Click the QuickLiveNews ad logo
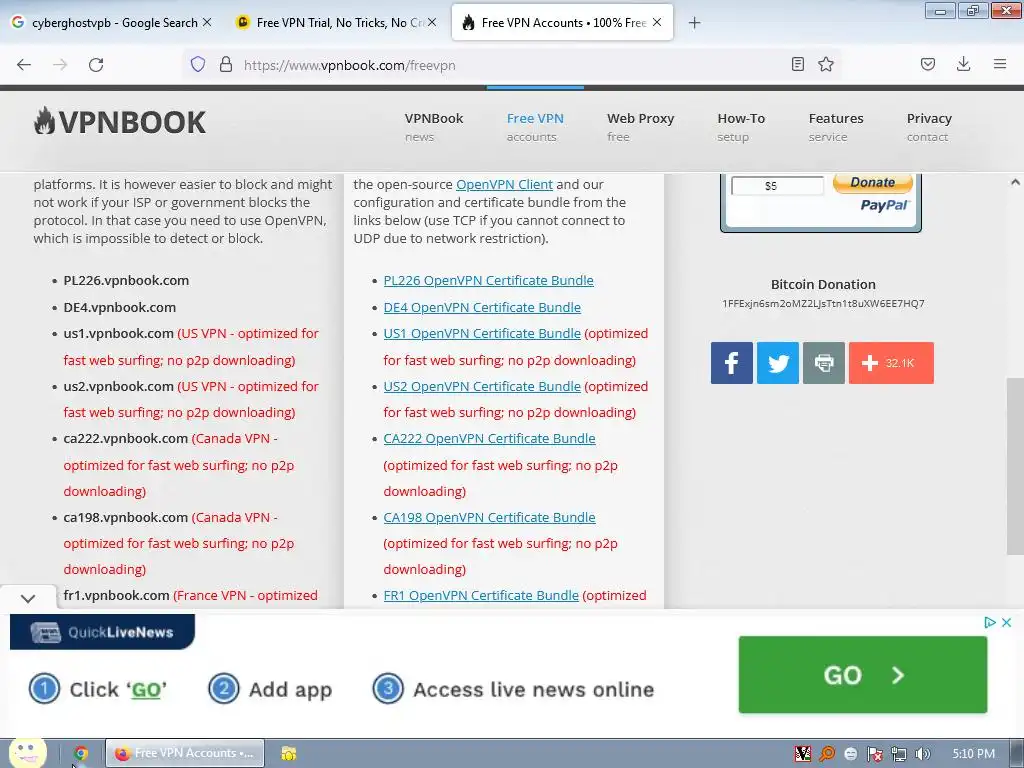The width and height of the screenshot is (1024, 768). click(x=103, y=632)
